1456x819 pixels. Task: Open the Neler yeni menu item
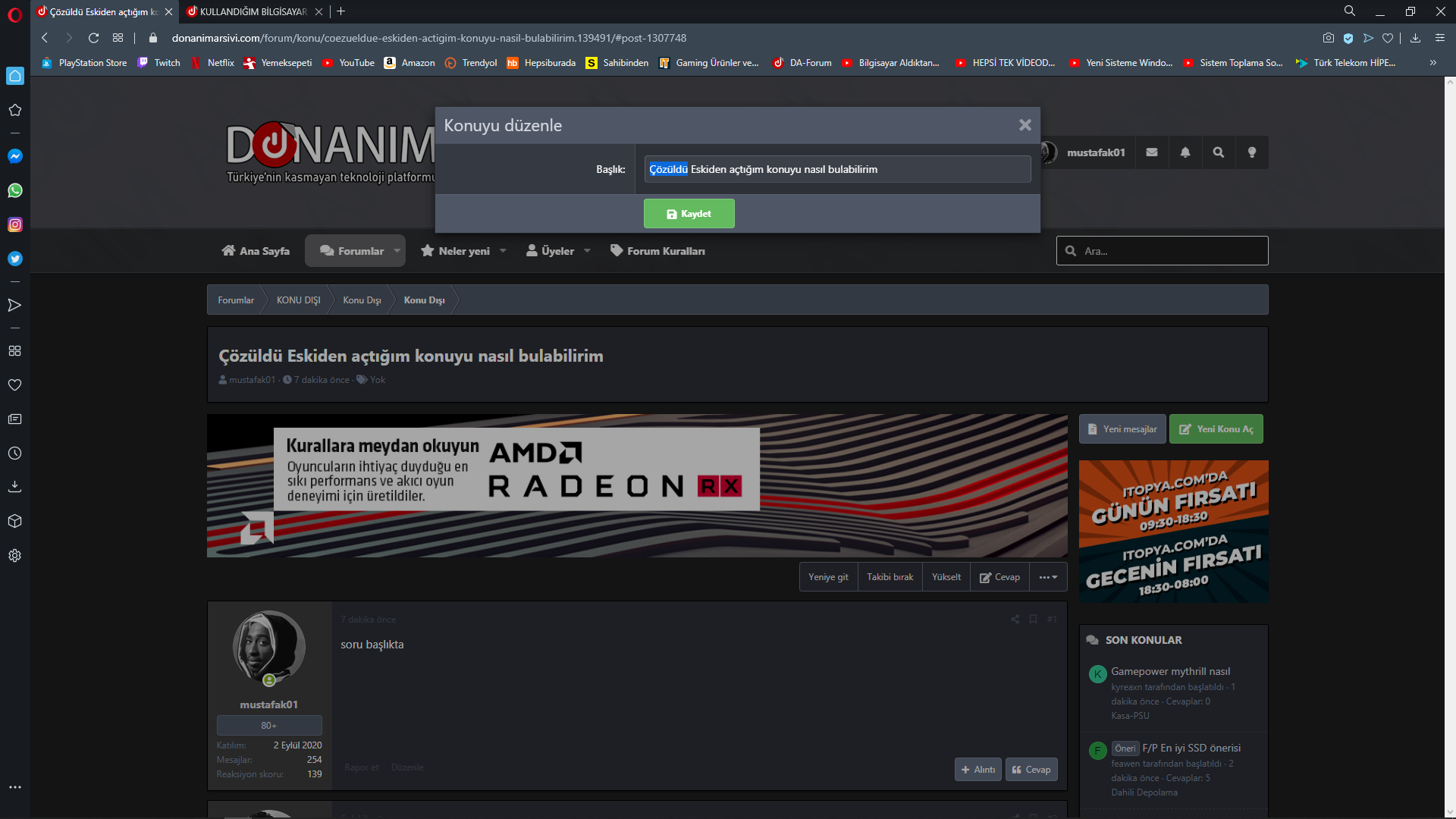click(x=456, y=251)
